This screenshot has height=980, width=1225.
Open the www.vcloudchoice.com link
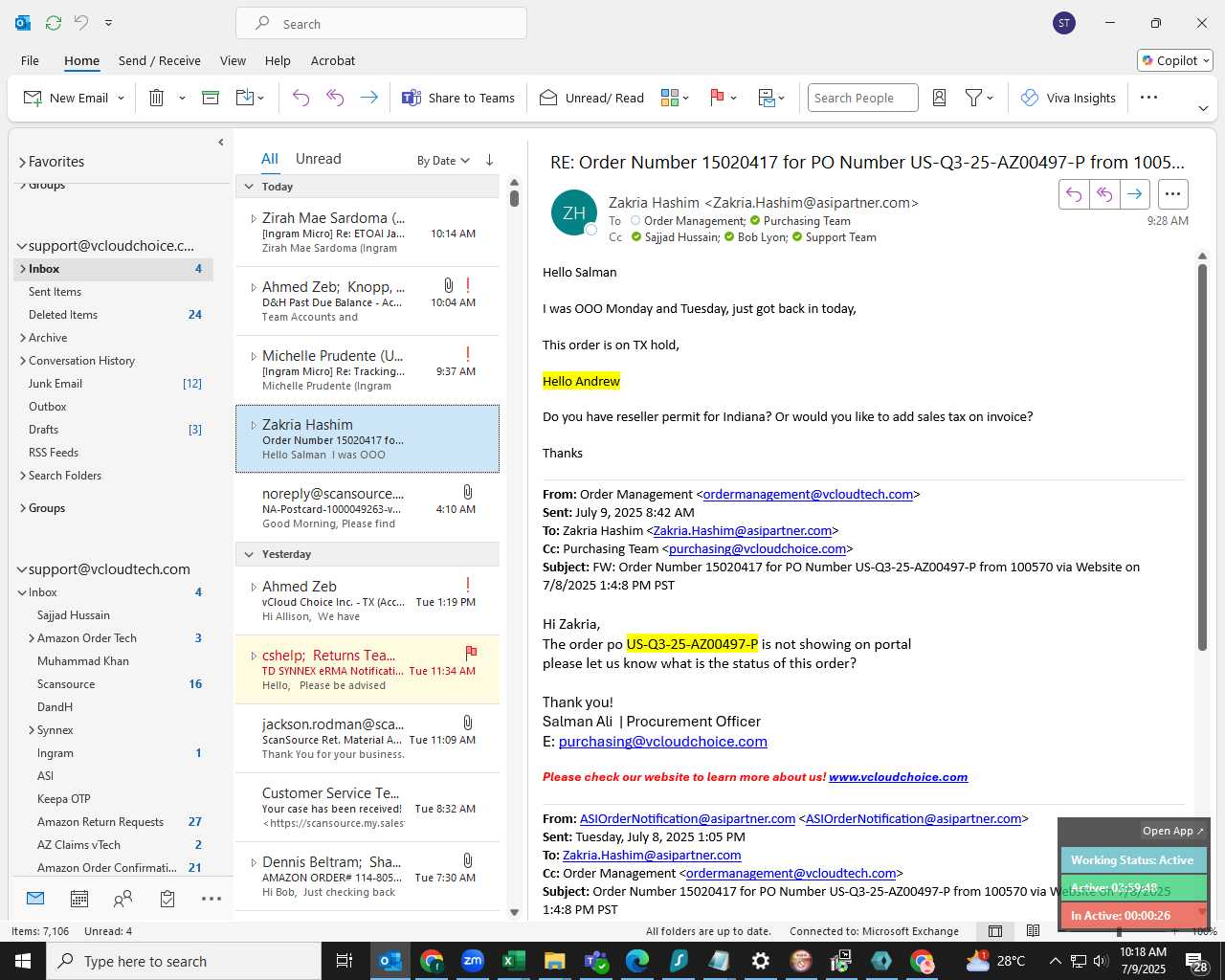click(899, 777)
